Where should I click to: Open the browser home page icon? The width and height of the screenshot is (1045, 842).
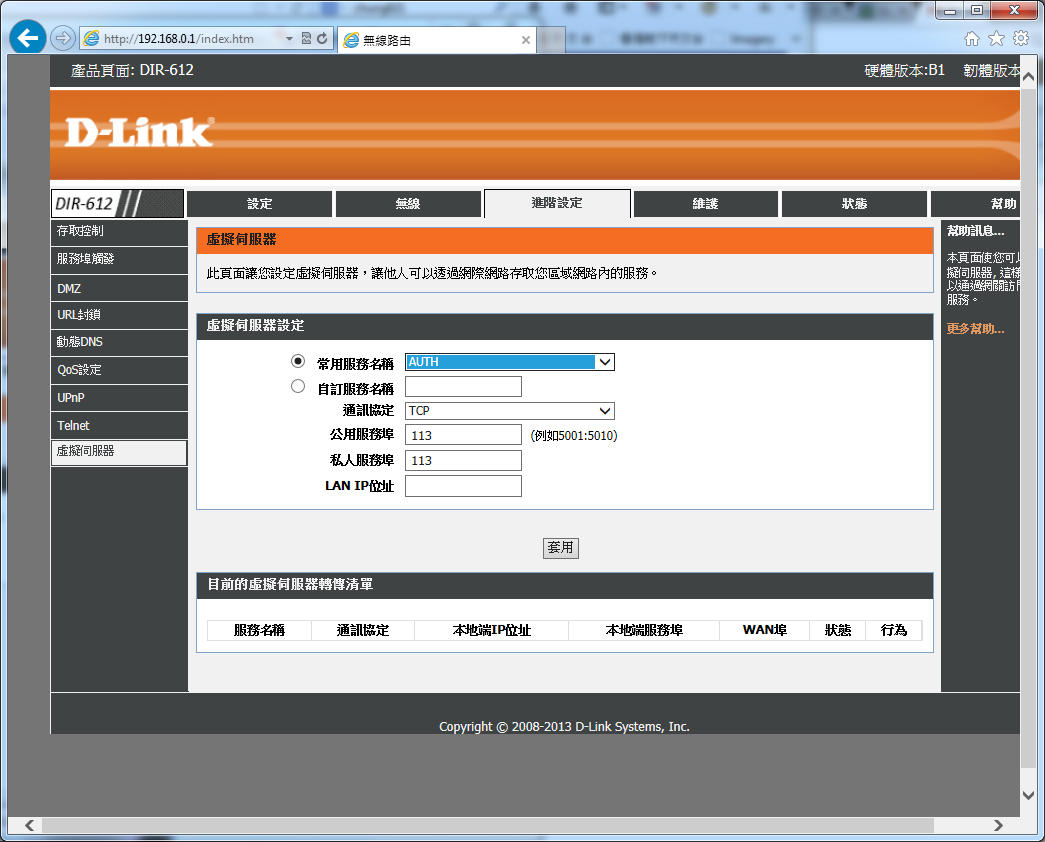point(971,39)
